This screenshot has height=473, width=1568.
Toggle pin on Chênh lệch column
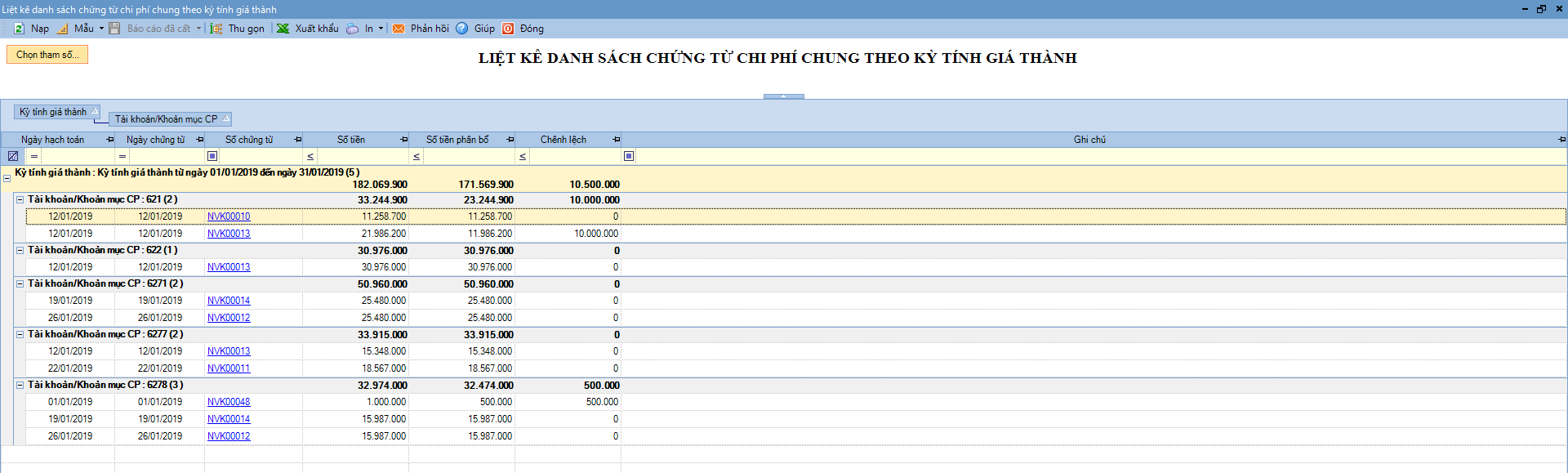click(617, 140)
